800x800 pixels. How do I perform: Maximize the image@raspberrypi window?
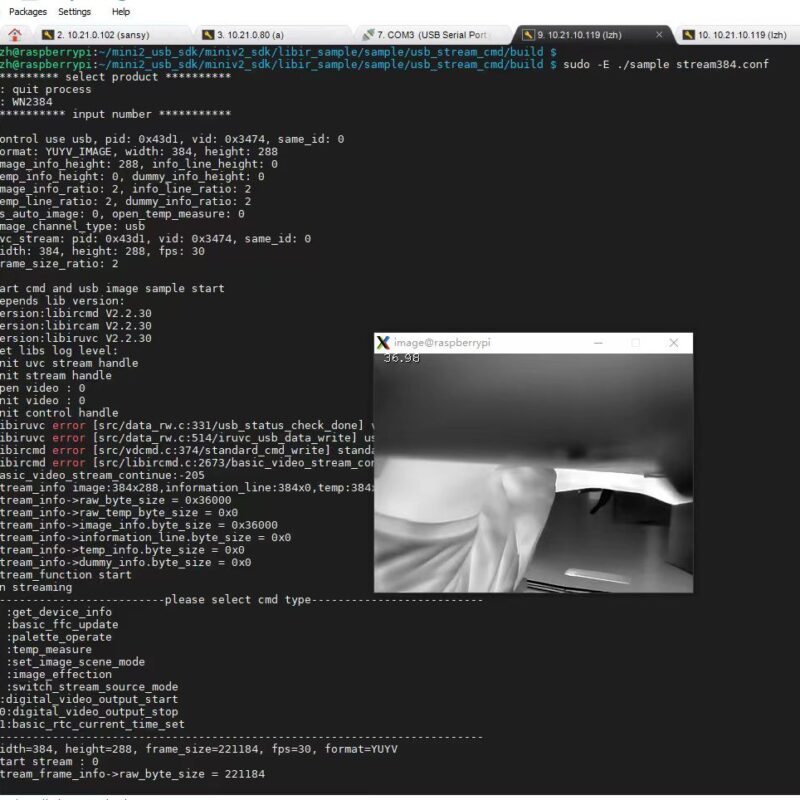pos(635,343)
